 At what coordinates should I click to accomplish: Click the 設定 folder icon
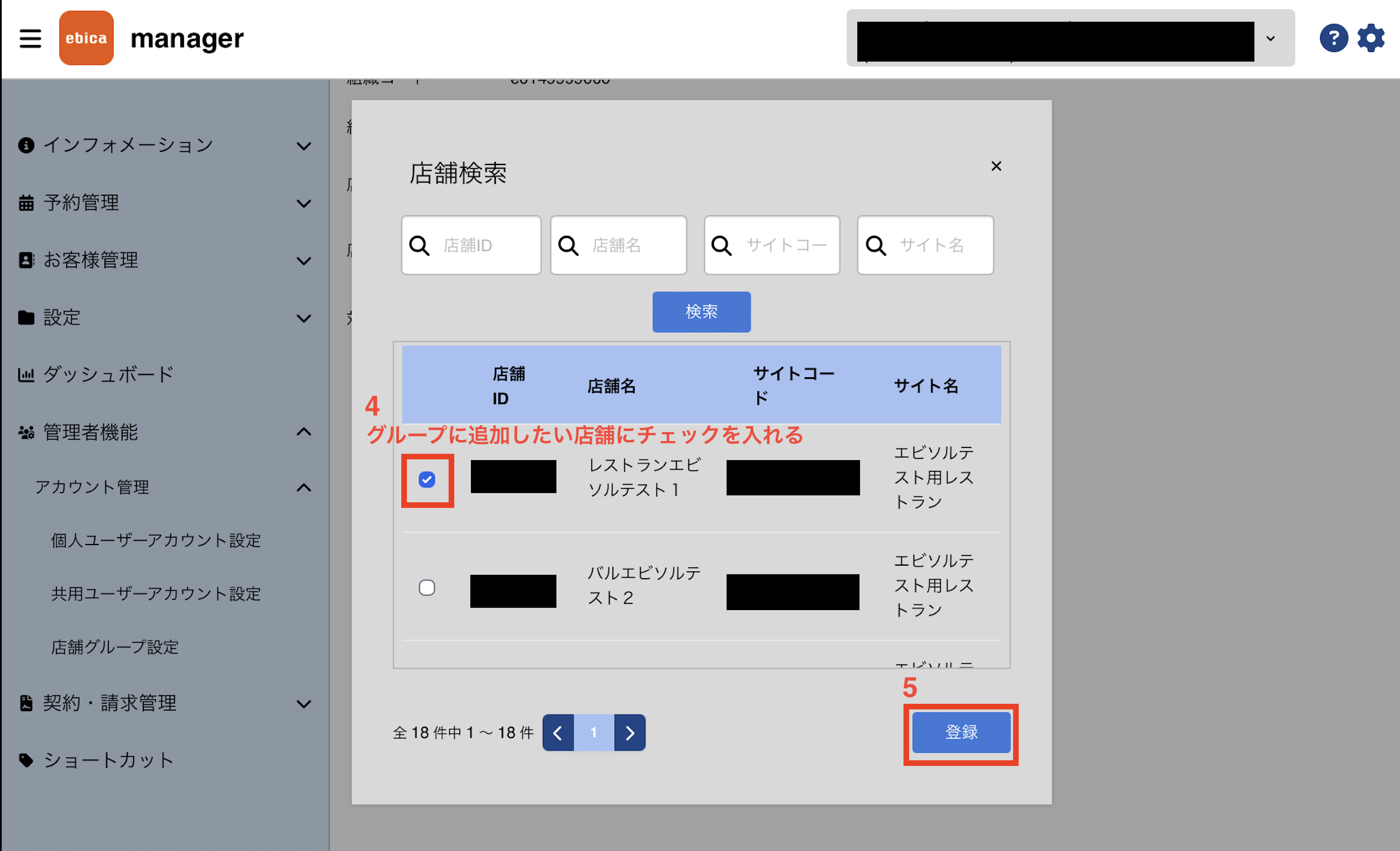tap(26, 317)
